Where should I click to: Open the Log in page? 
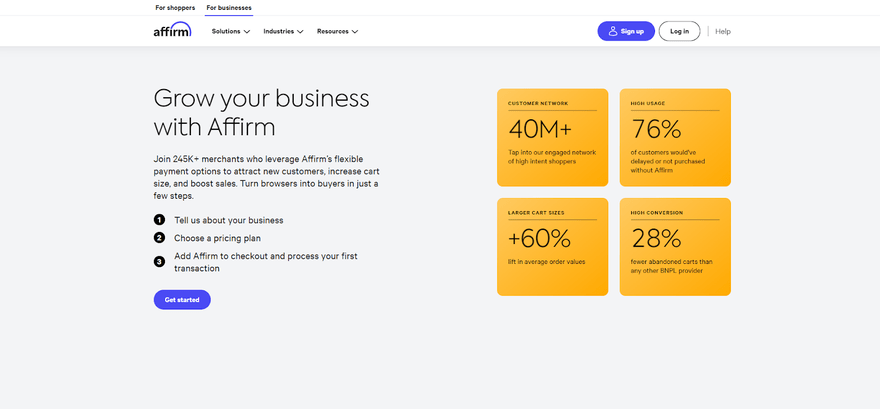coord(679,31)
